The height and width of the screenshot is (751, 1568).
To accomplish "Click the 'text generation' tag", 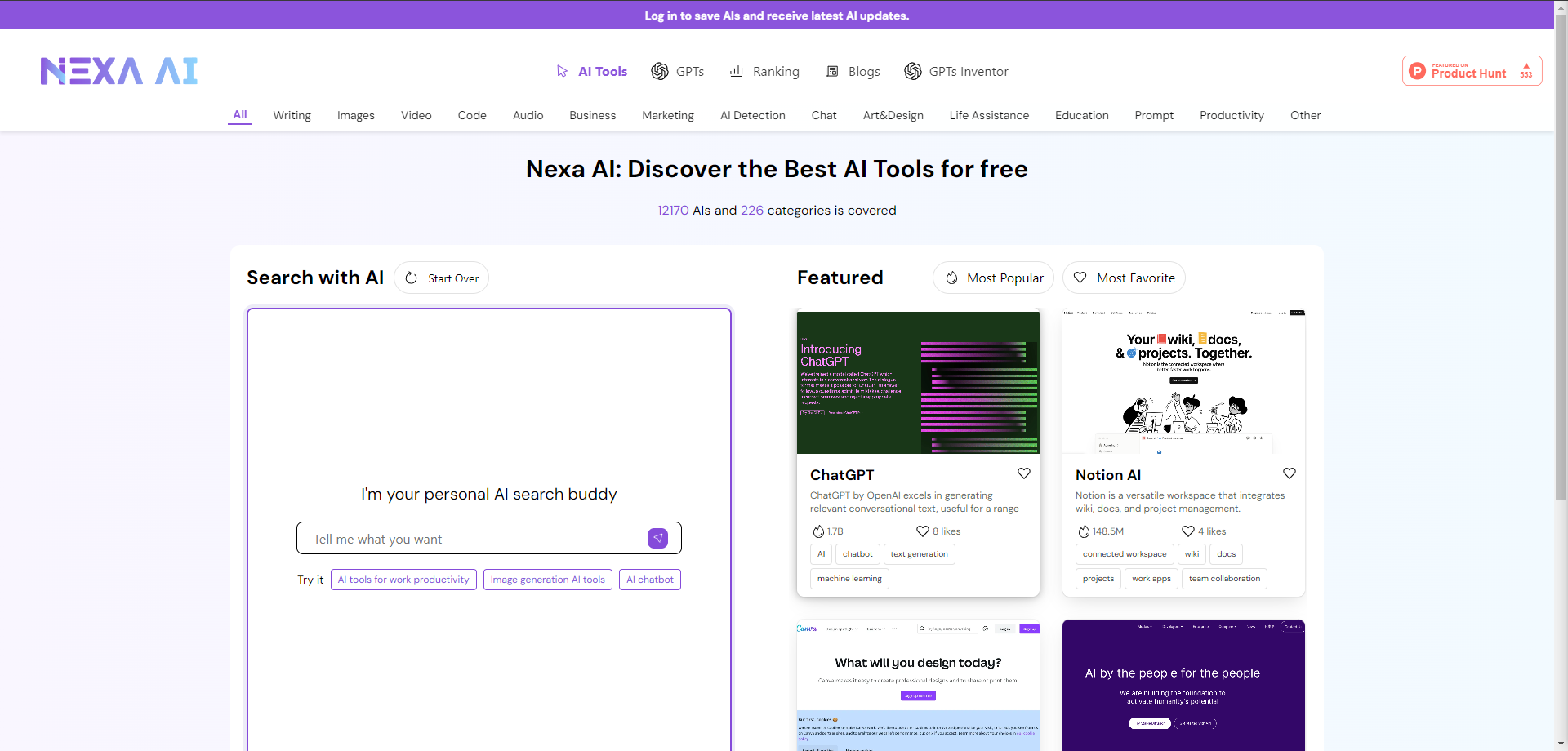I will pyautogui.click(x=920, y=554).
